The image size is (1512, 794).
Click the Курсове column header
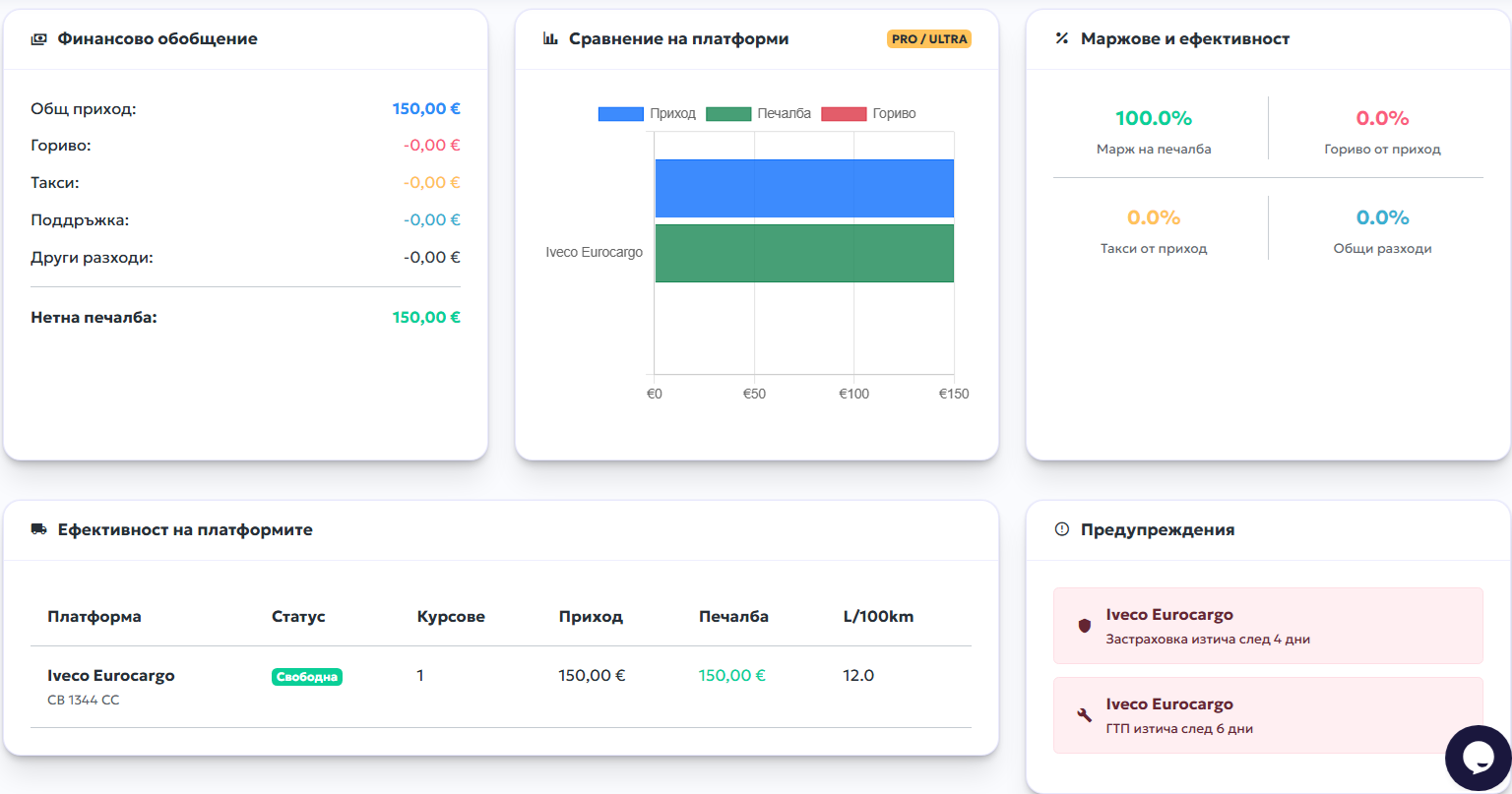(451, 617)
